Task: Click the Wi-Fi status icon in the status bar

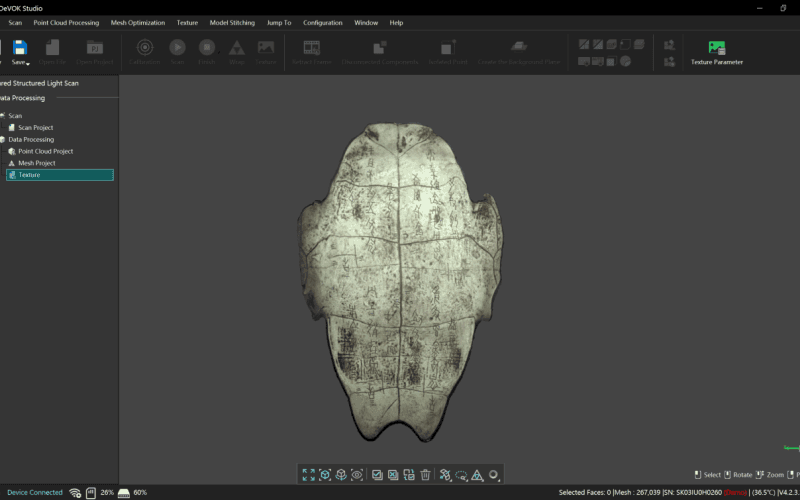Action: click(x=75, y=492)
